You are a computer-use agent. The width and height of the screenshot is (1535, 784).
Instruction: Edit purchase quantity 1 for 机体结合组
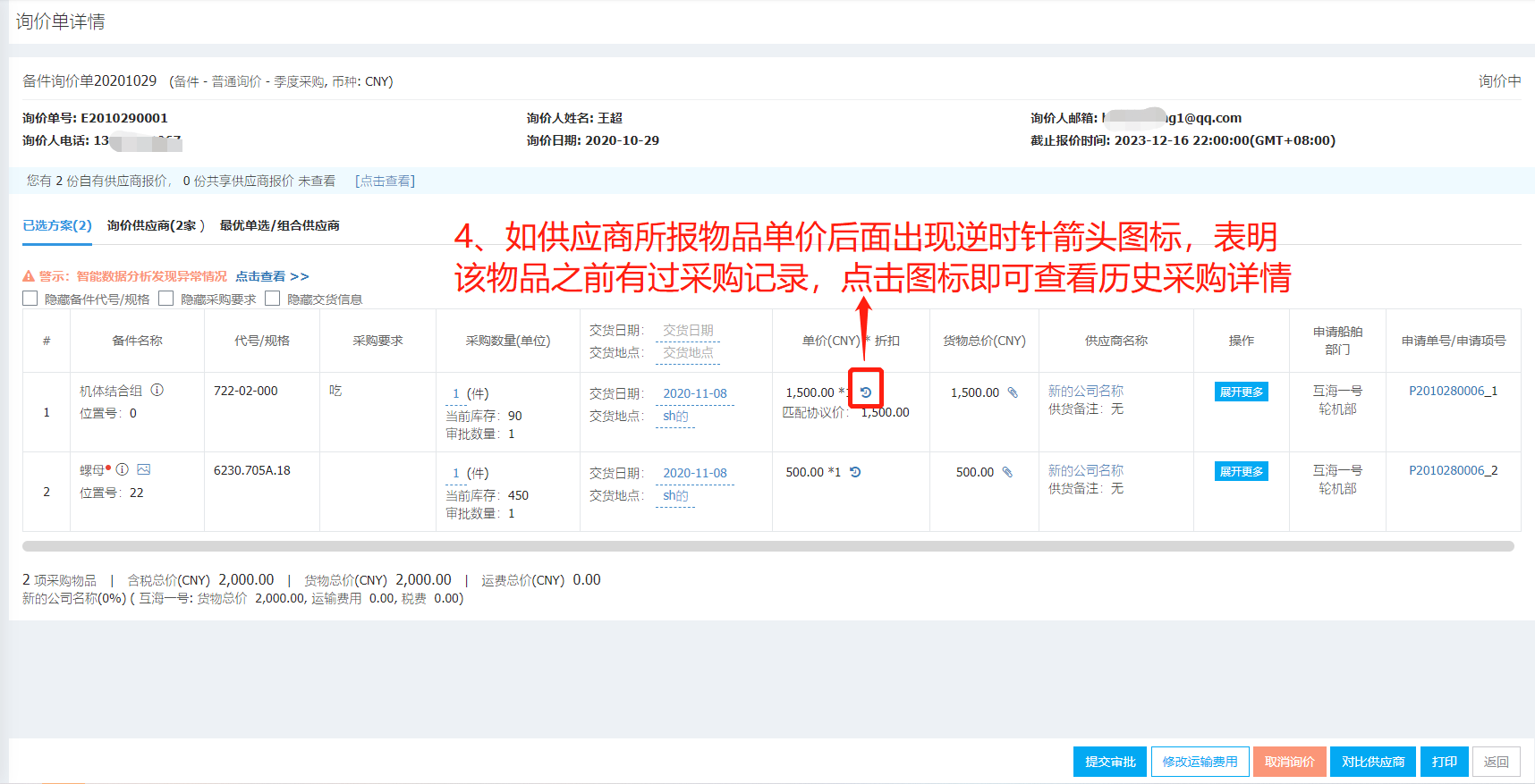coord(456,393)
